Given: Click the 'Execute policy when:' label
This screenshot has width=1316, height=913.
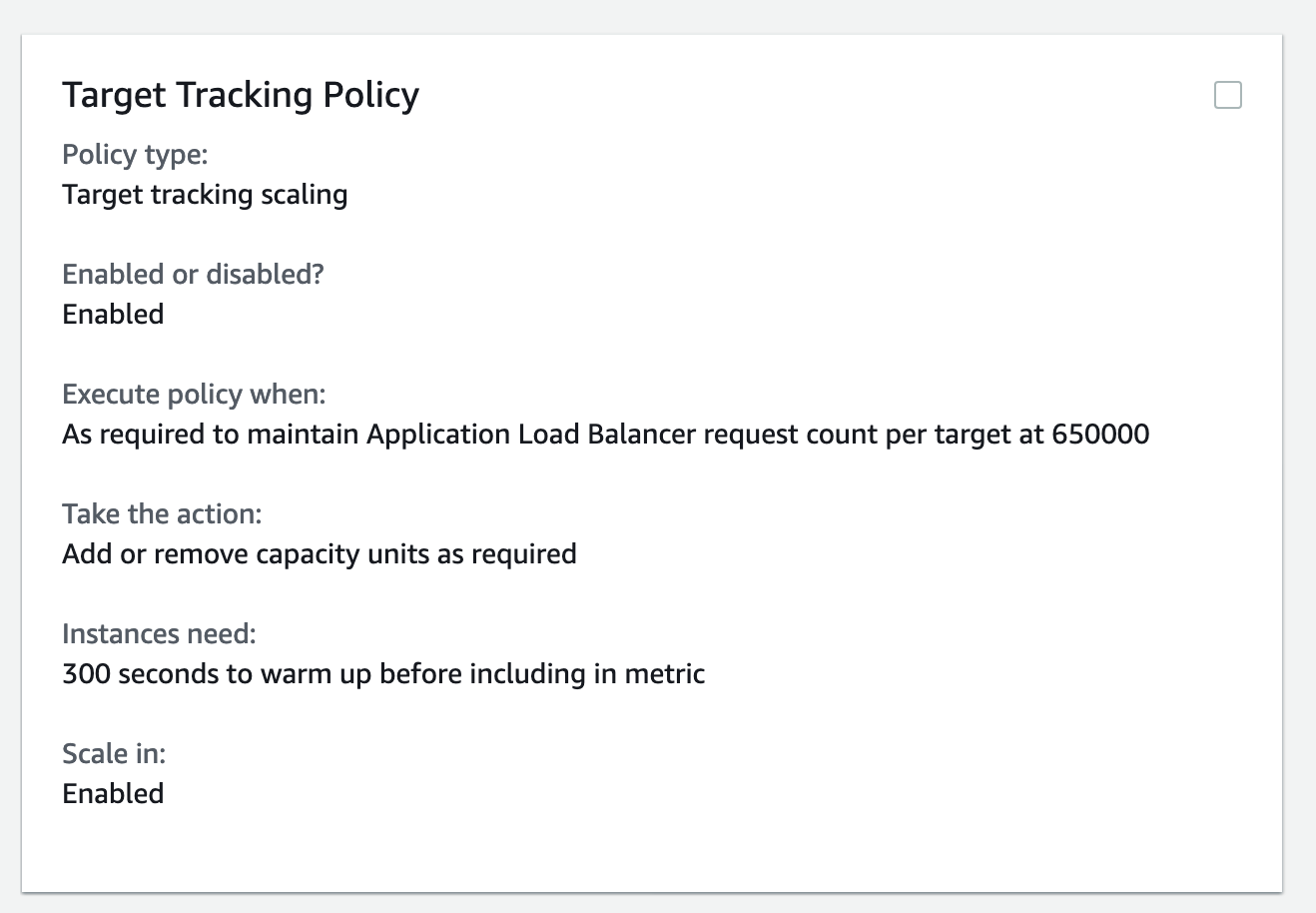Looking at the screenshot, I should coord(194,395).
